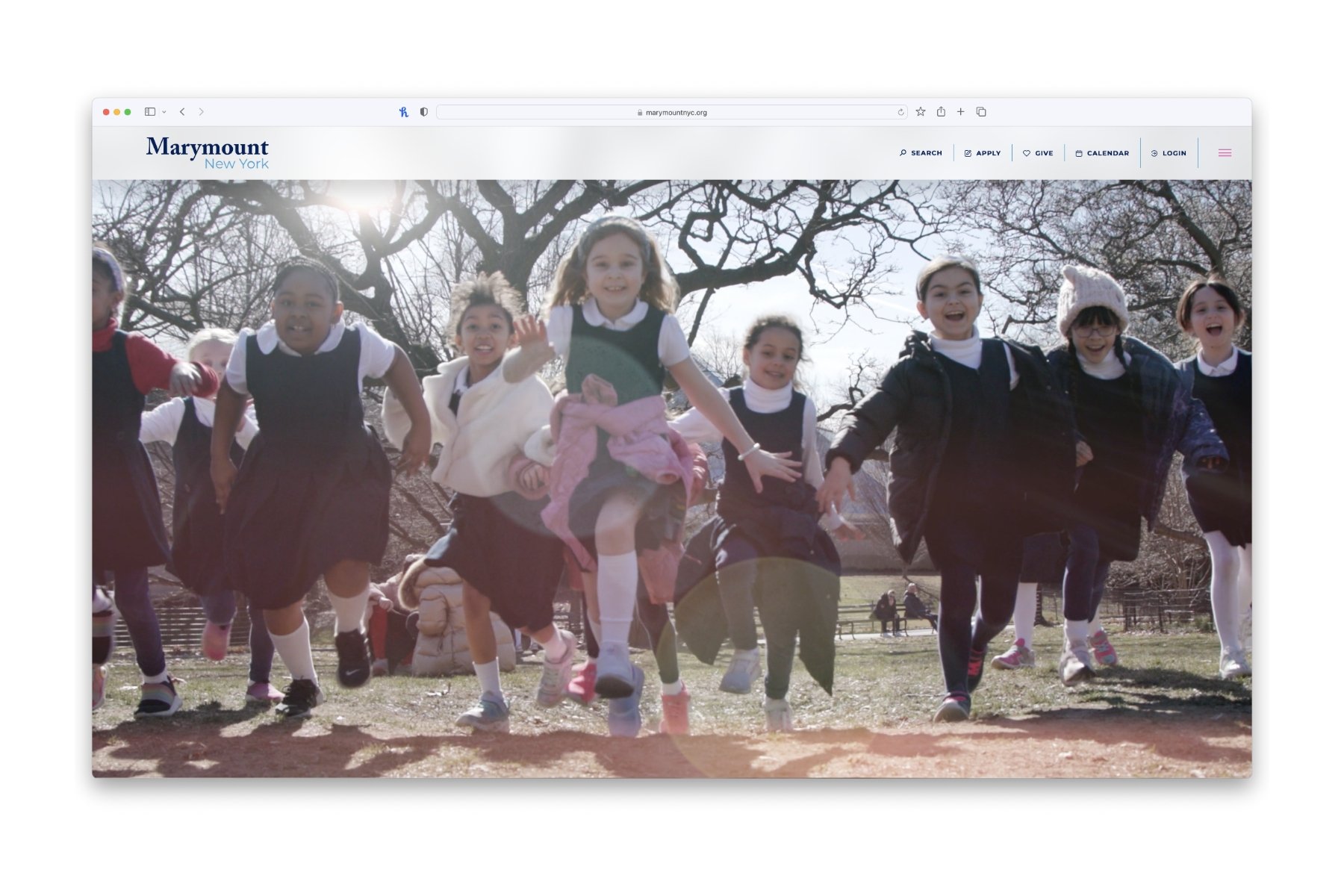Maximize the window with the green button

point(128,112)
